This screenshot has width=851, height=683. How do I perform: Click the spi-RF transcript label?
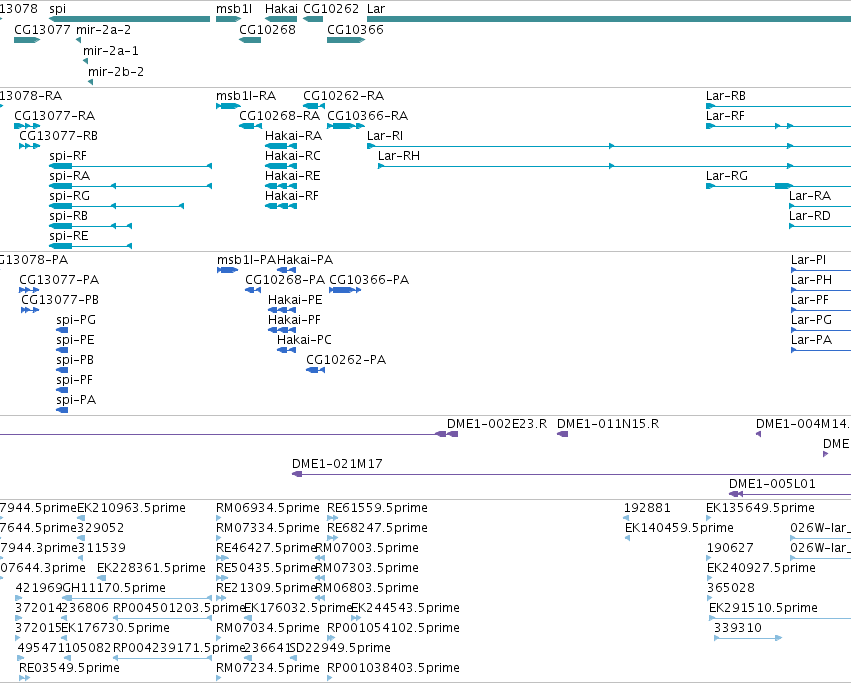(68, 156)
